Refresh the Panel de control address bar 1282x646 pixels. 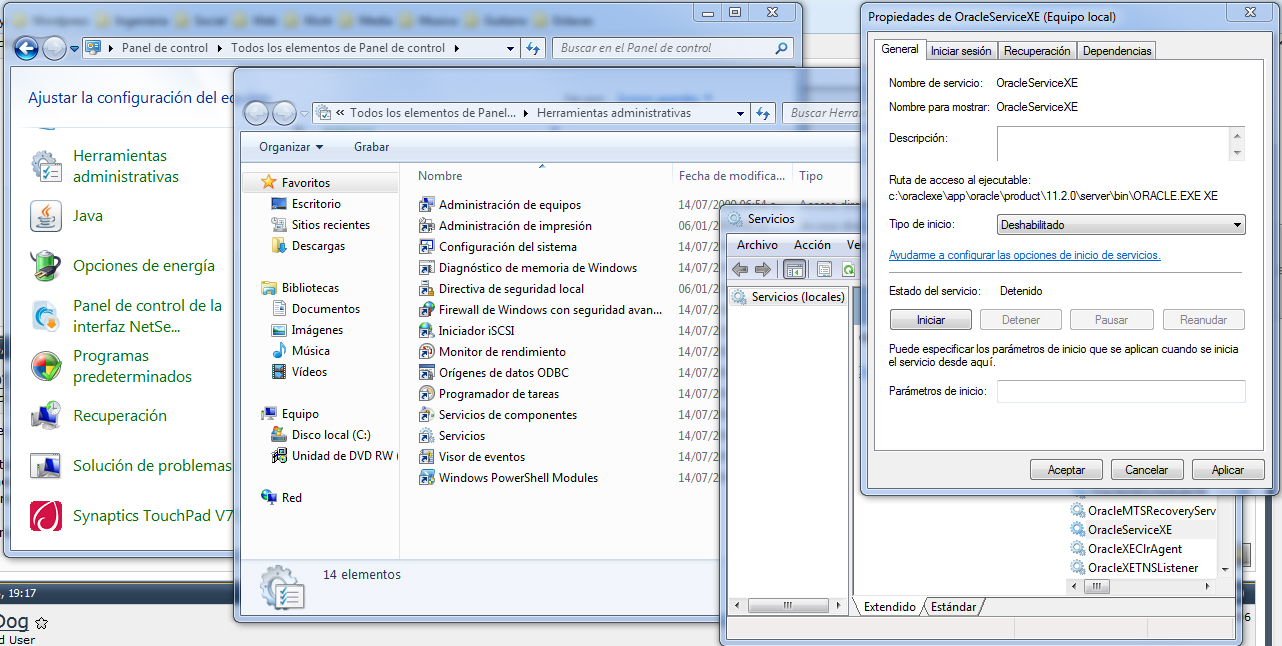pos(533,48)
